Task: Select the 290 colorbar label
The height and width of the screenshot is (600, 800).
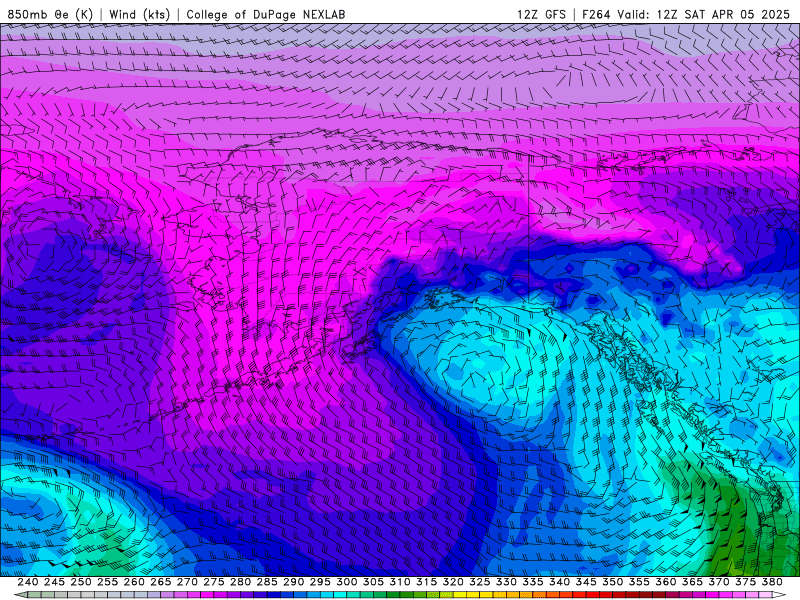Action: (x=293, y=582)
